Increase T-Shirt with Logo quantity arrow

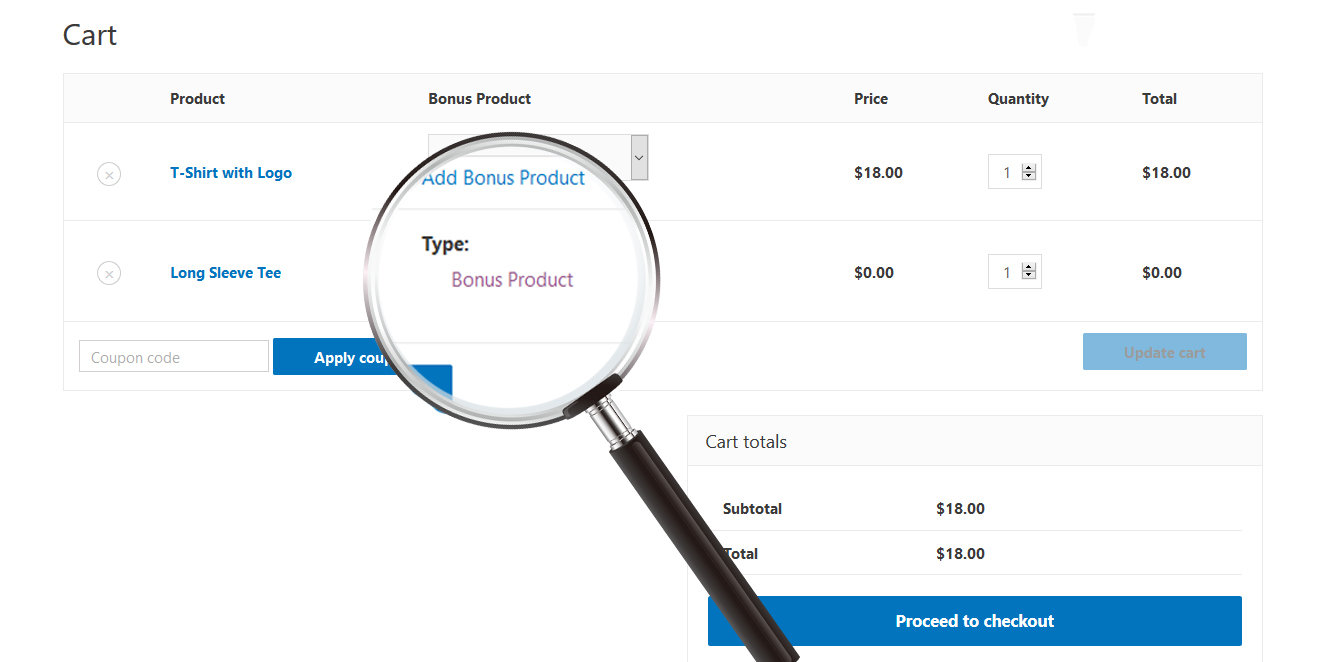pyautogui.click(x=1029, y=168)
